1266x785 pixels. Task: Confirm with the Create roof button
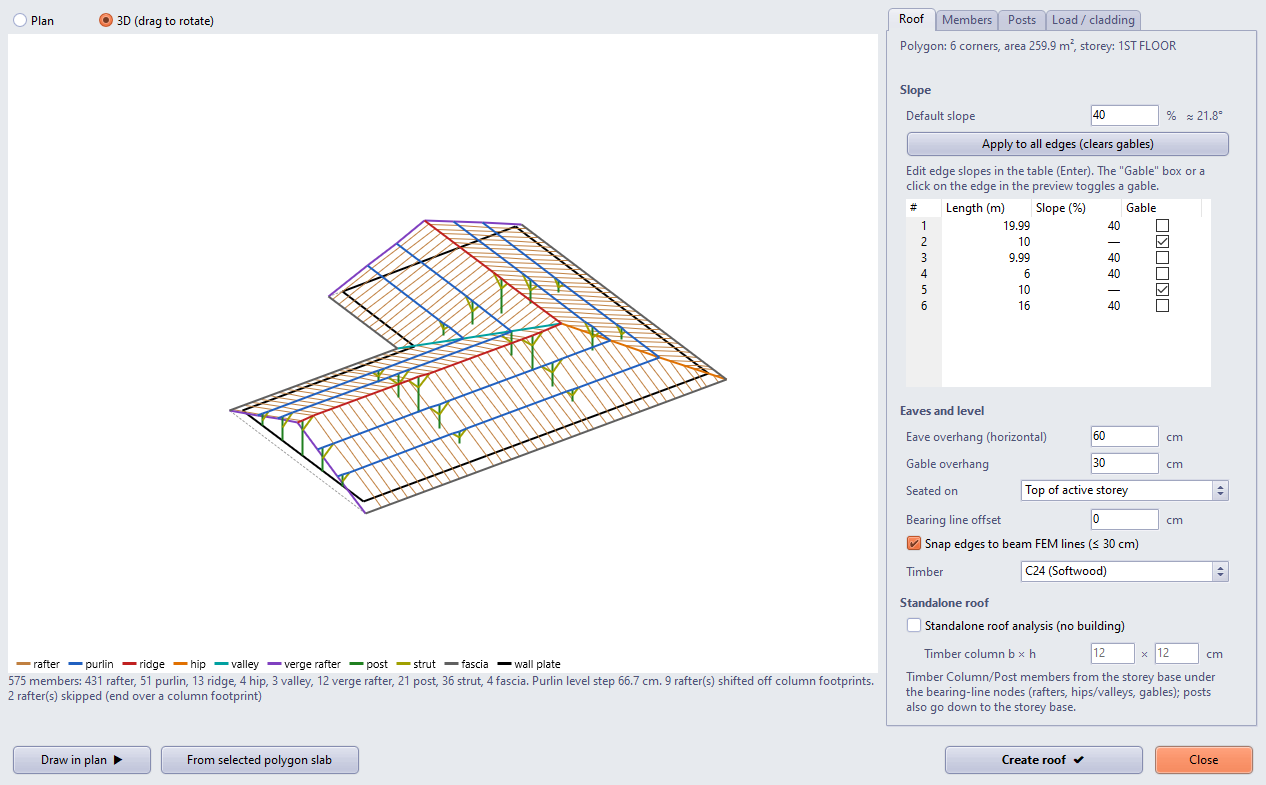click(x=1043, y=760)
